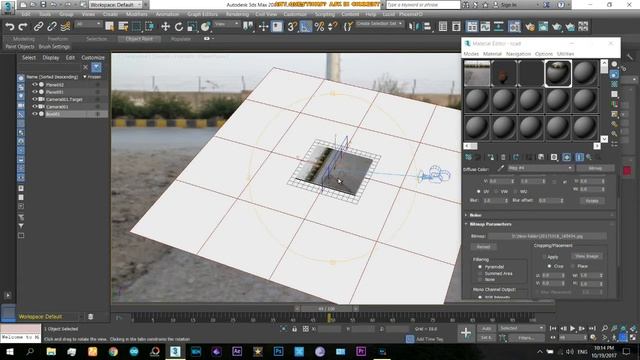Toggle the Percent Snap tool
Screen dimensions: 640x360
click(x=319, y=27)
